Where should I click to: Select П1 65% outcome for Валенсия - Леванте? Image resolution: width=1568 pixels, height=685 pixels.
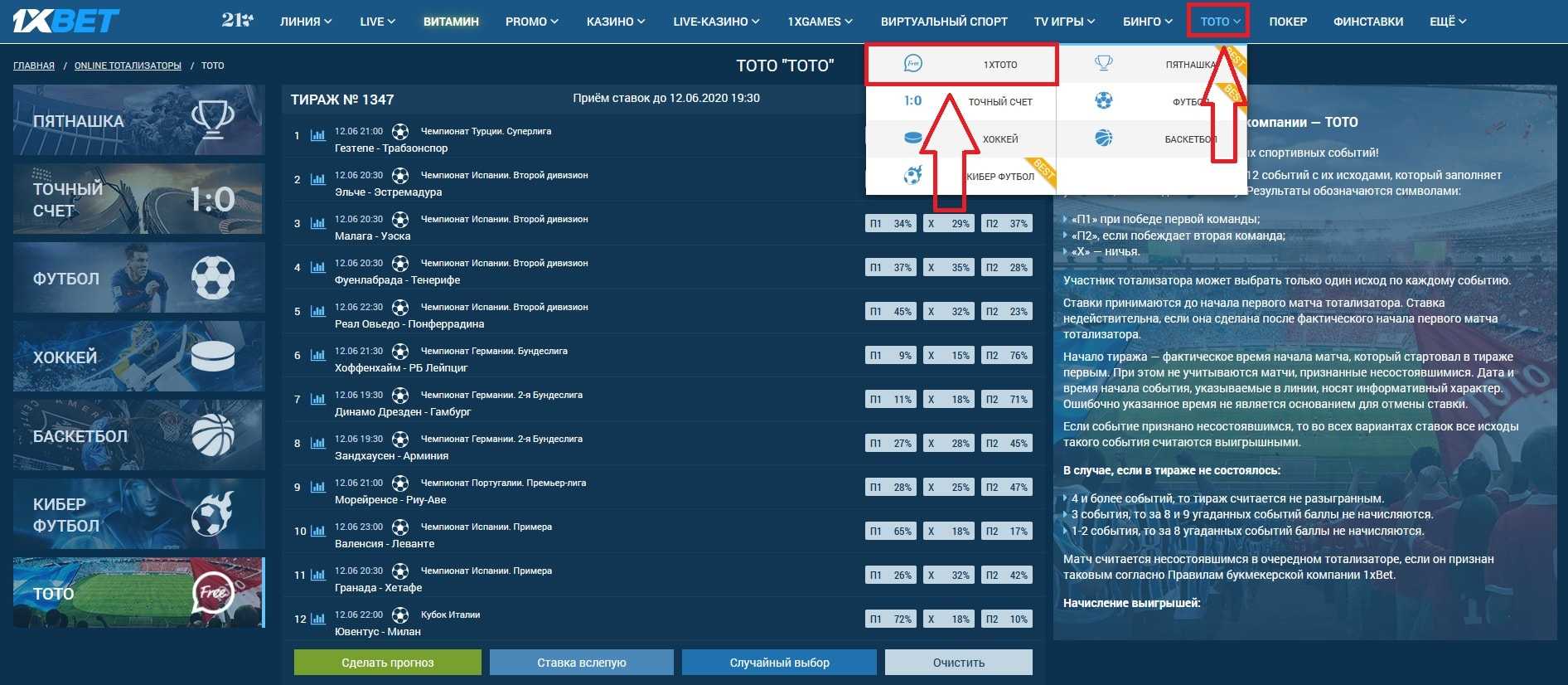[891, 532]
